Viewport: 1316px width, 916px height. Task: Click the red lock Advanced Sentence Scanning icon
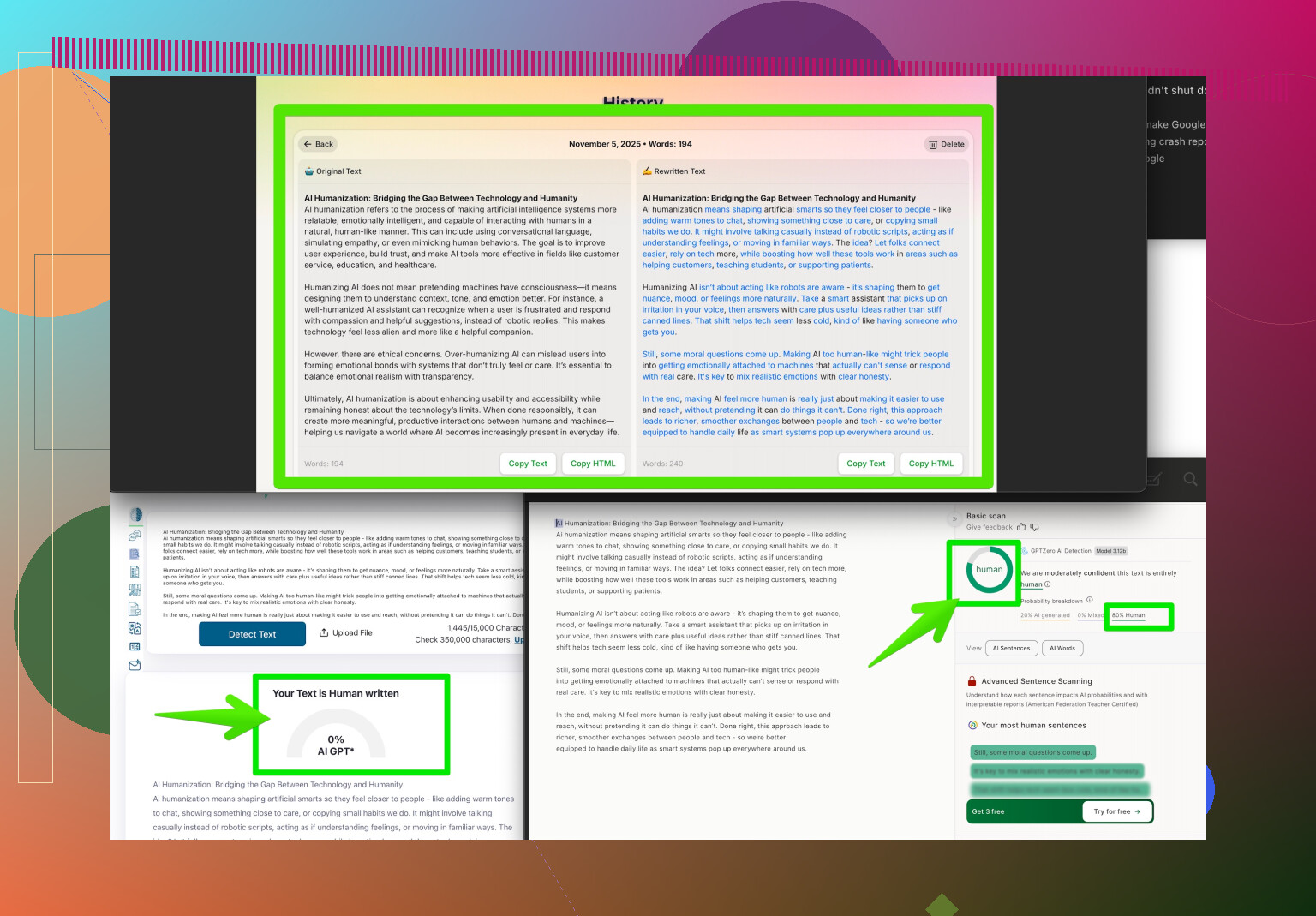972,681
